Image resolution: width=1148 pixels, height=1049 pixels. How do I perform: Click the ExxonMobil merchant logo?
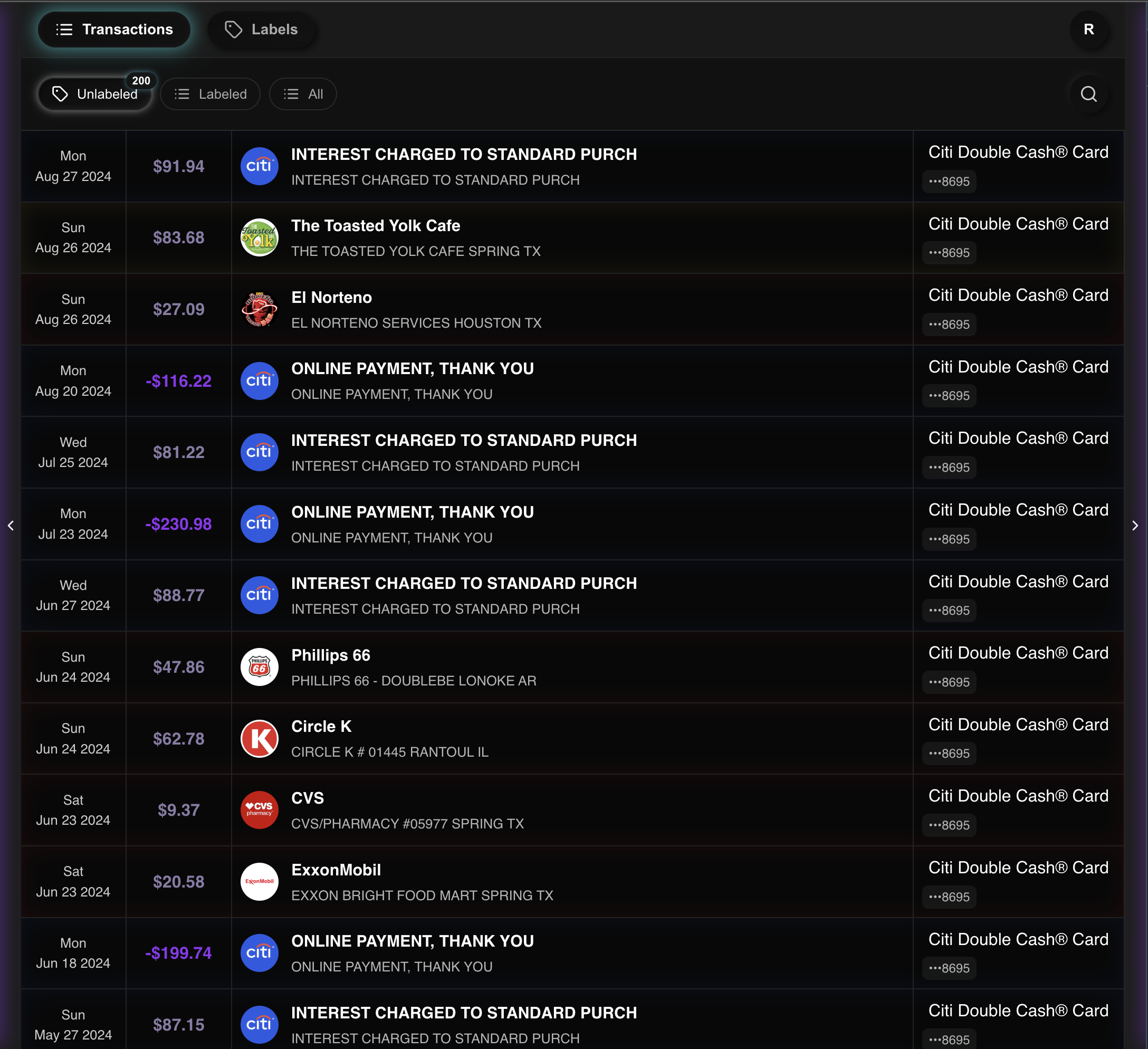[x=260, y=882]
